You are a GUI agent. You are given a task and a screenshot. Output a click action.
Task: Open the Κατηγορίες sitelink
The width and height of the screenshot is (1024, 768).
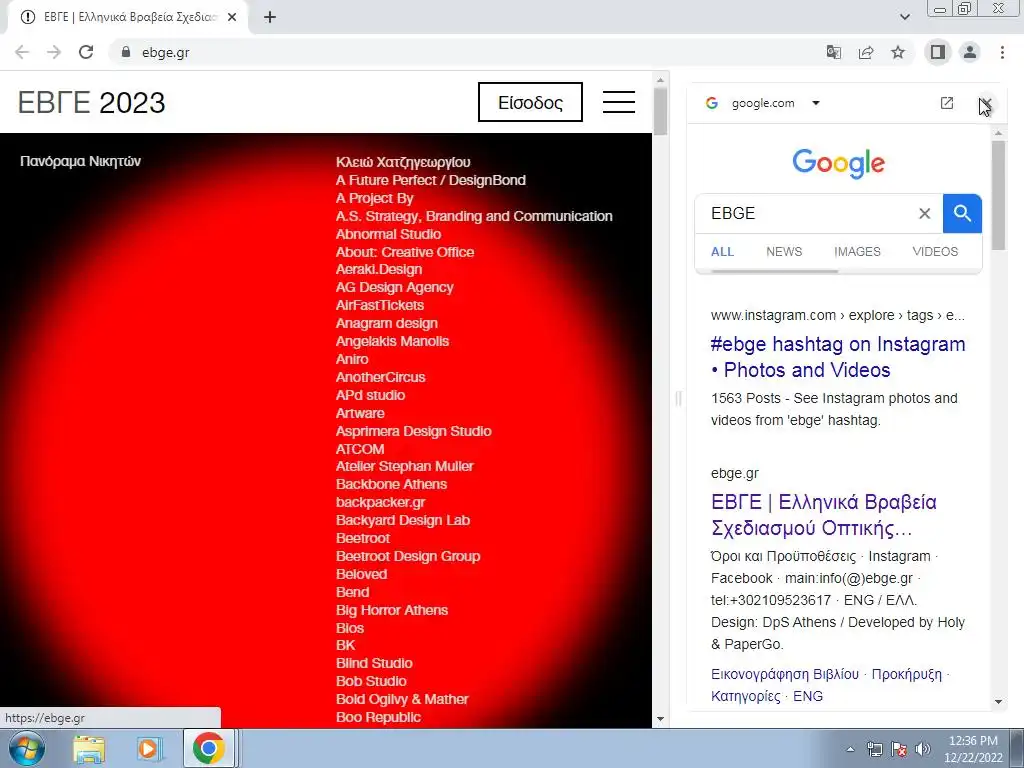click(x=745, y=696)
